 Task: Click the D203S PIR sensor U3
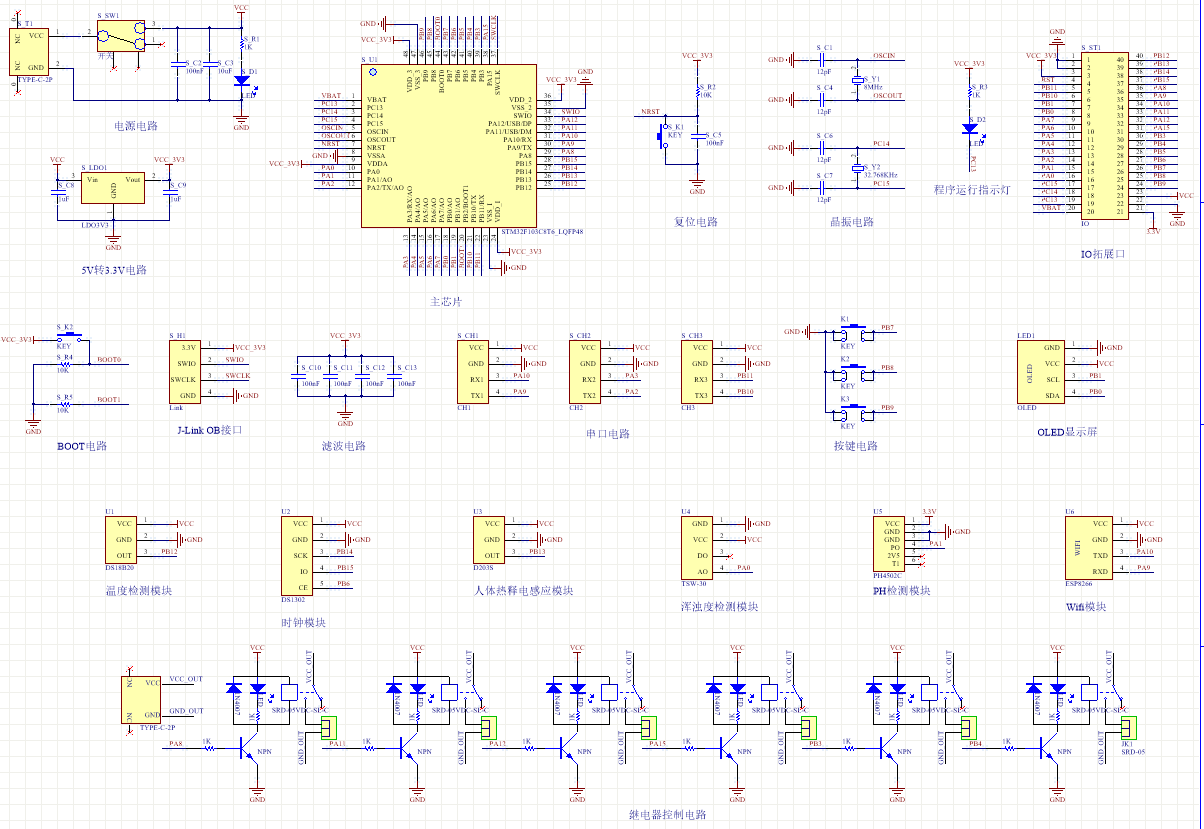(x=490, y=540)
